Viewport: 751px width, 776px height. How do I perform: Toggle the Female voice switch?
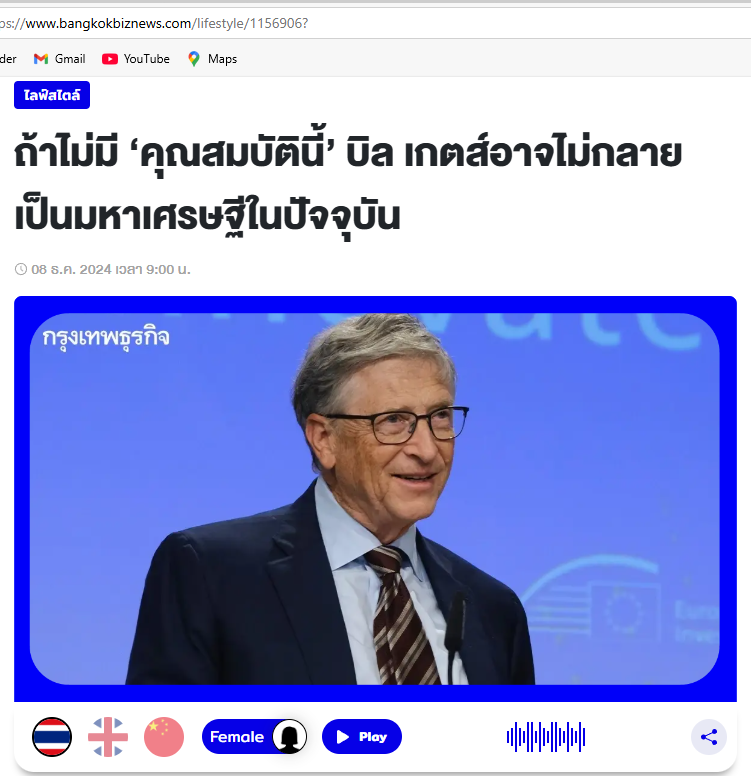point(254,736)
